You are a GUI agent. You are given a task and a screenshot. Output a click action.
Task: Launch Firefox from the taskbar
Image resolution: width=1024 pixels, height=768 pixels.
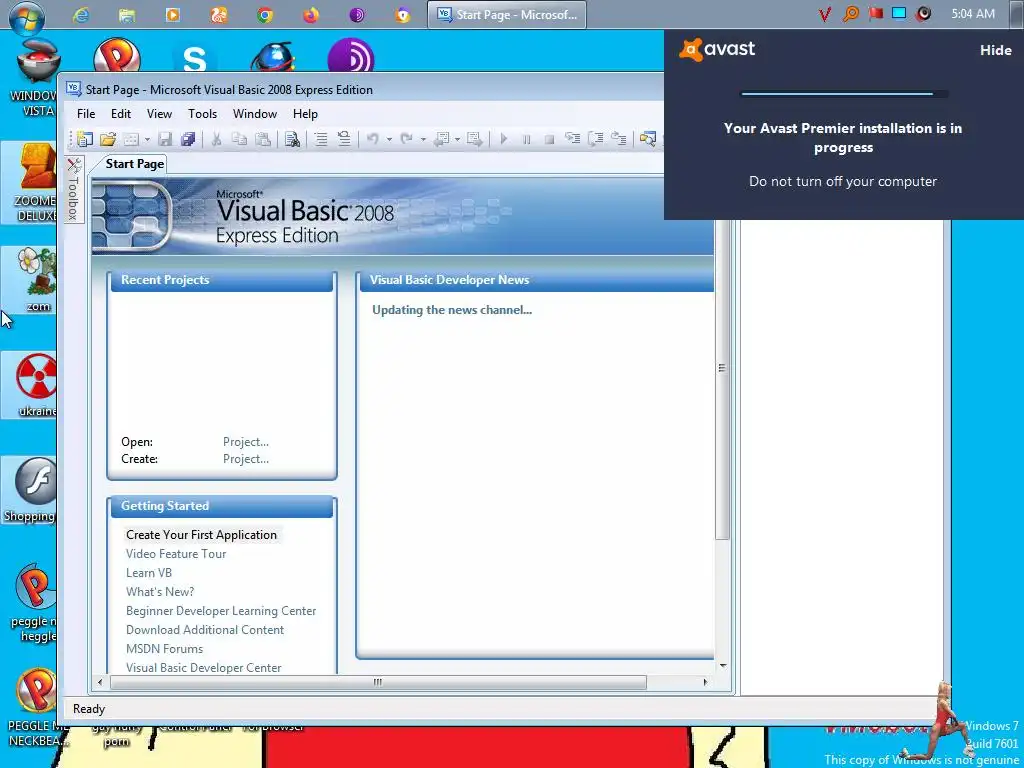pos(311,14)
